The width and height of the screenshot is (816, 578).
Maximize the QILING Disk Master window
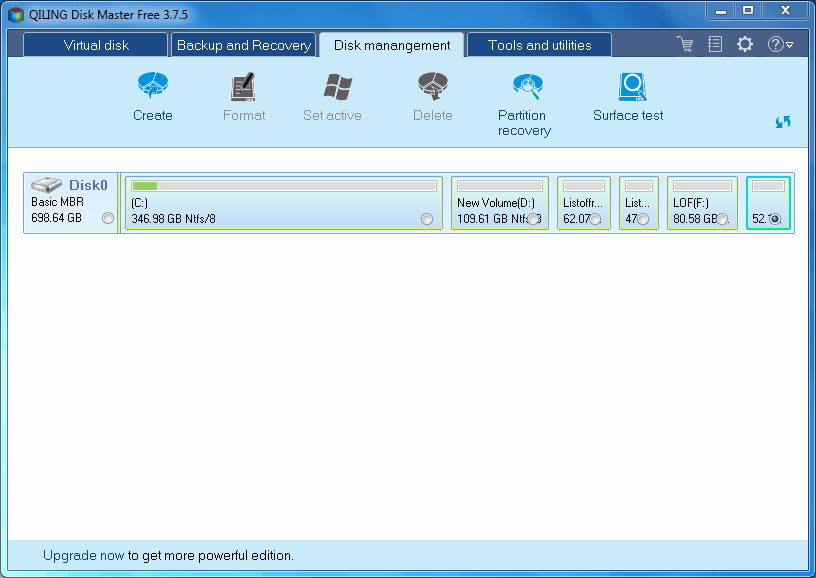point(748,11)
